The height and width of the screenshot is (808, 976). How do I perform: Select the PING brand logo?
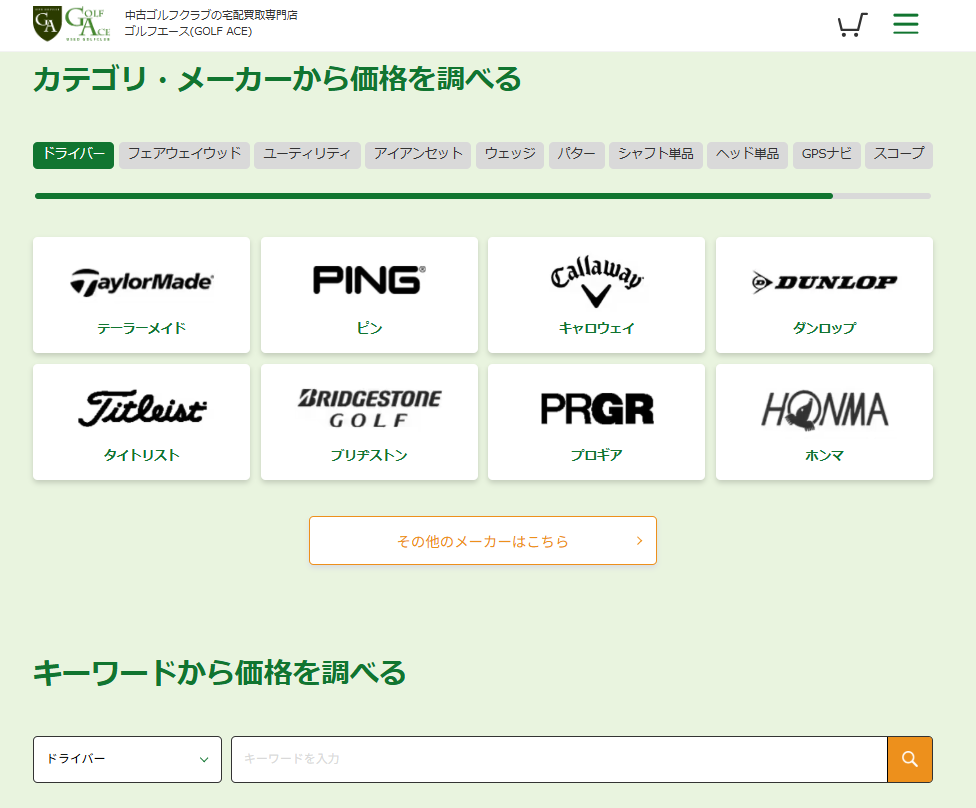tap(369, 281)
